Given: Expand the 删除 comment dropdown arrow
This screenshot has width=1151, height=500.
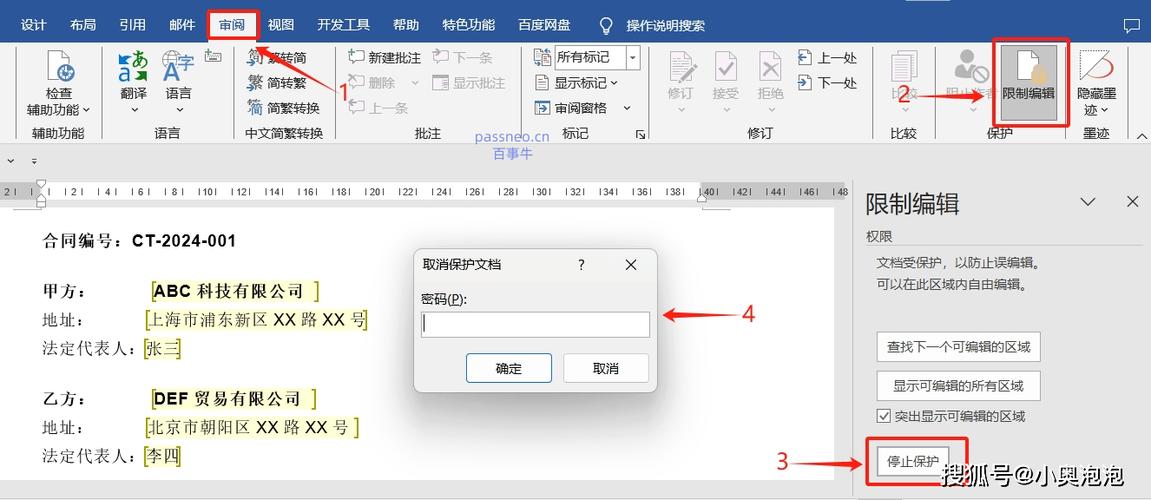Looking at the screenshot, I should (x=415, y=83).
